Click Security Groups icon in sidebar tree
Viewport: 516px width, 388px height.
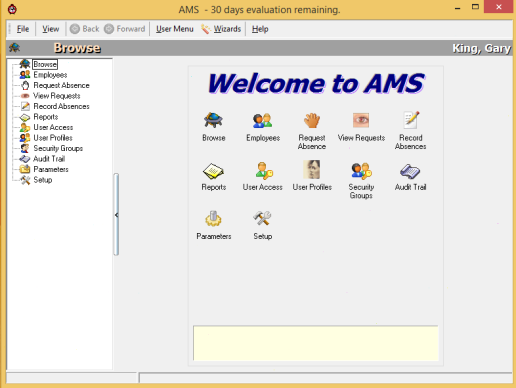[x=25, y=148]
